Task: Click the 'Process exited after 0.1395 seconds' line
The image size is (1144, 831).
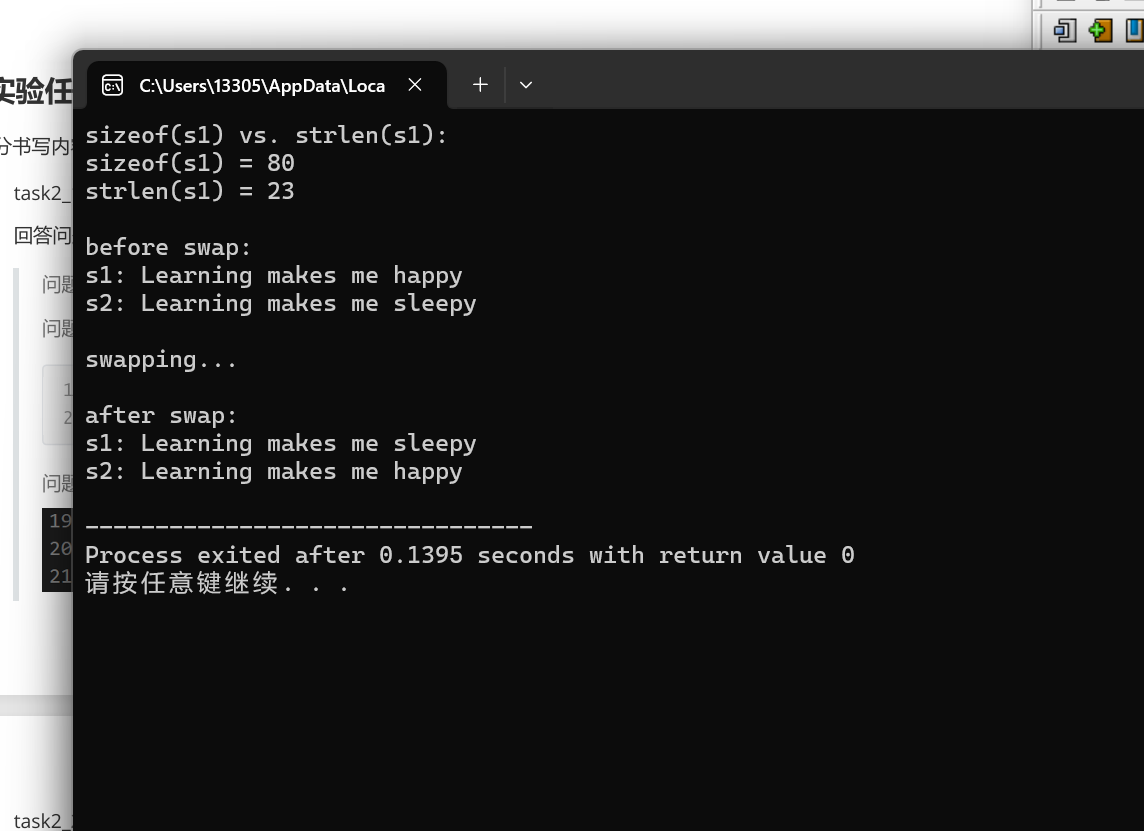Action: [470, 555]
